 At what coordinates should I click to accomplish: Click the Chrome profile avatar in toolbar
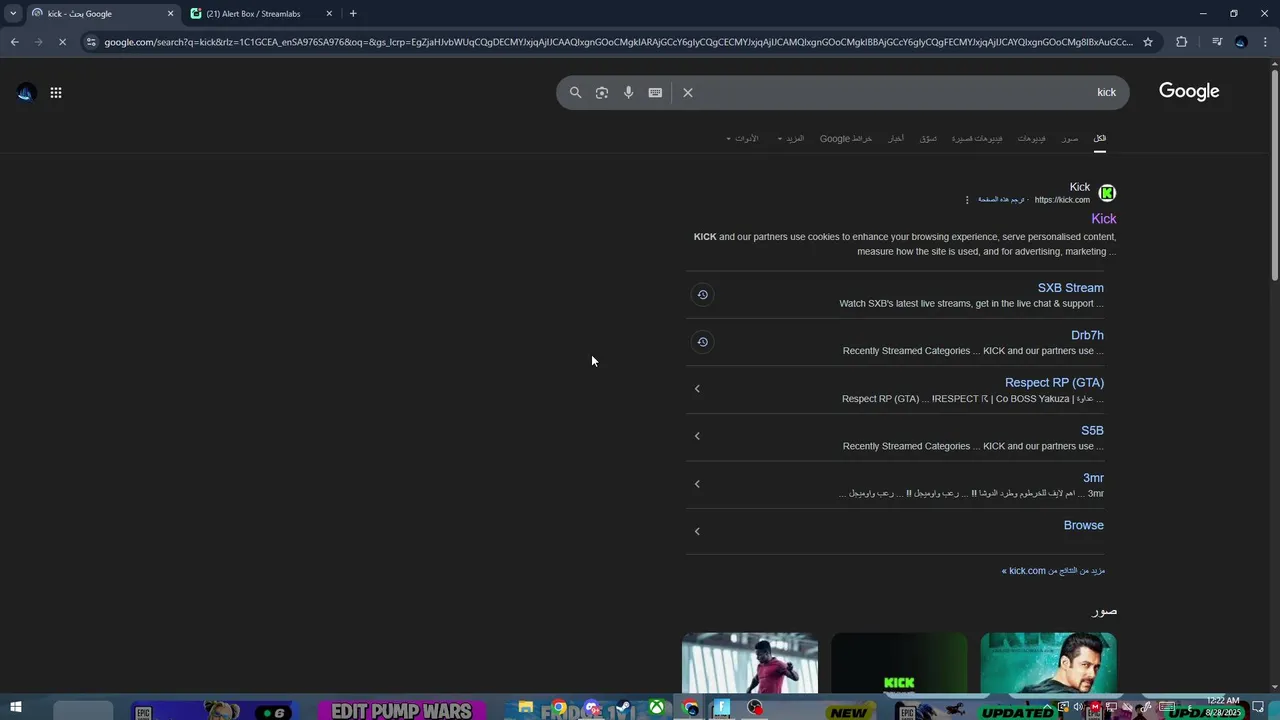(1241, 42)
